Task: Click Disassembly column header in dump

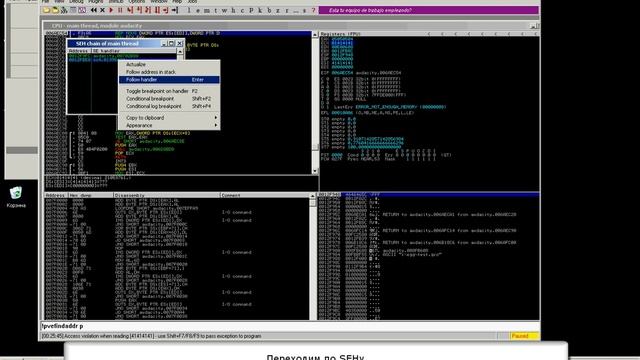Action: [x=167, y=195]
